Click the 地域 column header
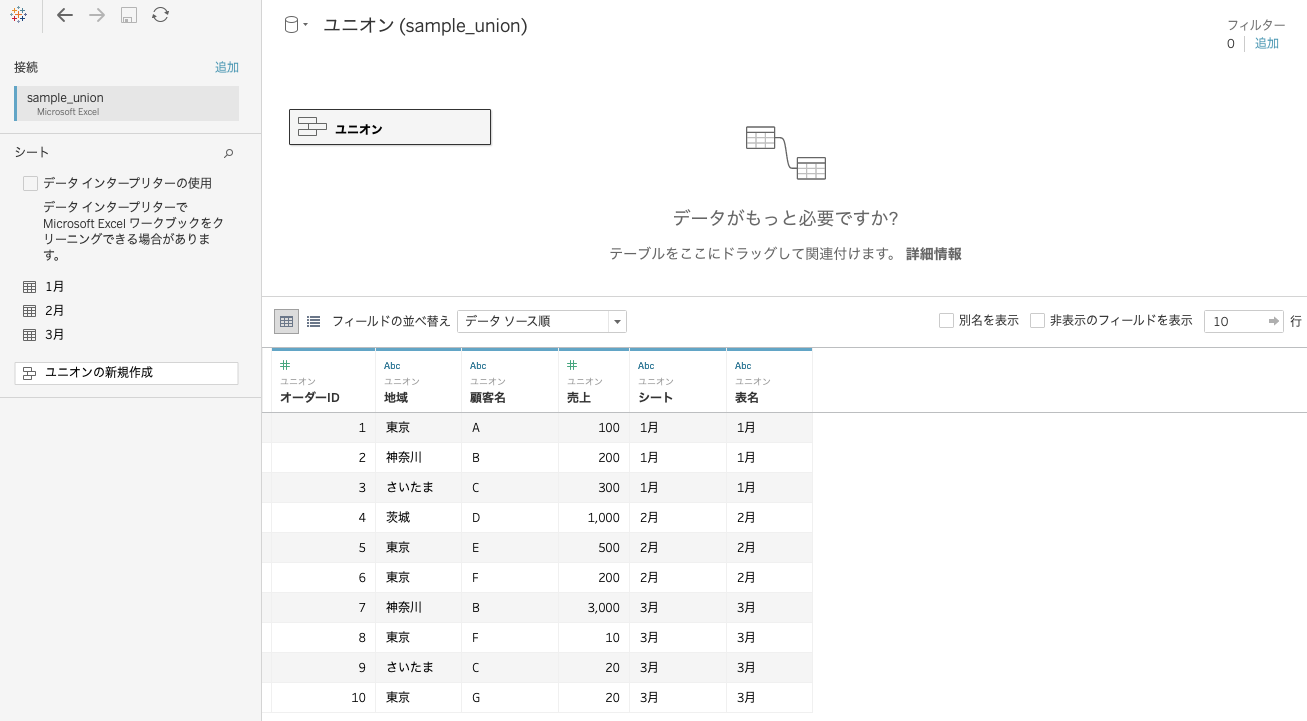This screenshot has width=1307, height=721. 418,381
